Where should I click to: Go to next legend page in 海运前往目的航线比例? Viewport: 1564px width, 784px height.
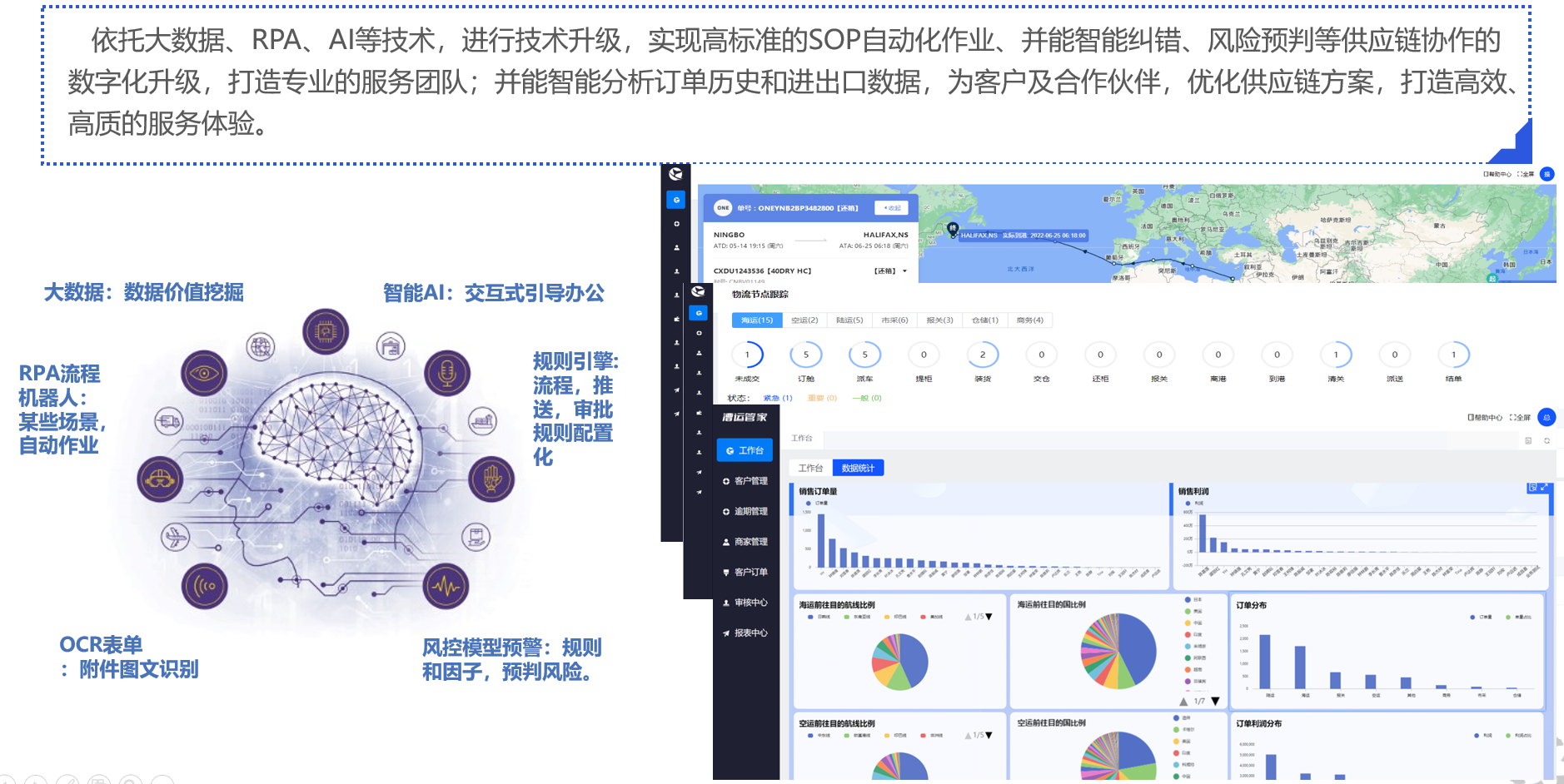click(x=989, y=617)
